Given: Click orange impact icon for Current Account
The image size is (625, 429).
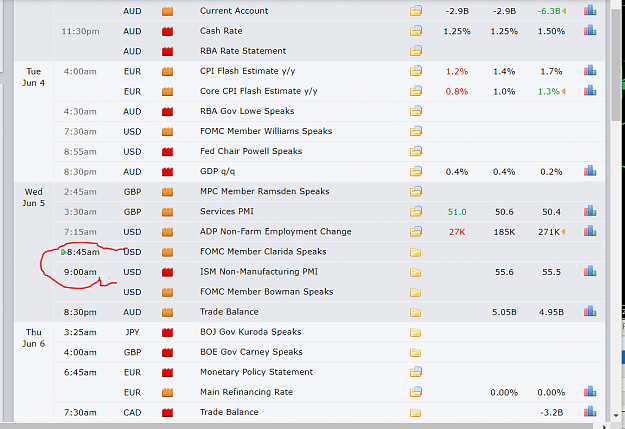Looking at the screenshot, I should pyautogui.click(x=167, y=11).
